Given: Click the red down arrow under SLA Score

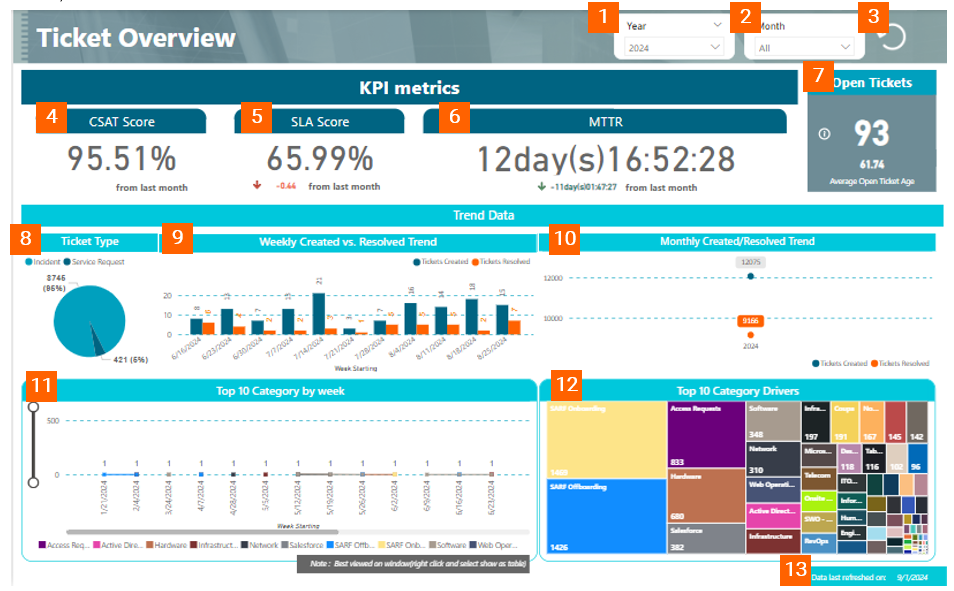Looking at the screenshot, I should coord(257,185).
